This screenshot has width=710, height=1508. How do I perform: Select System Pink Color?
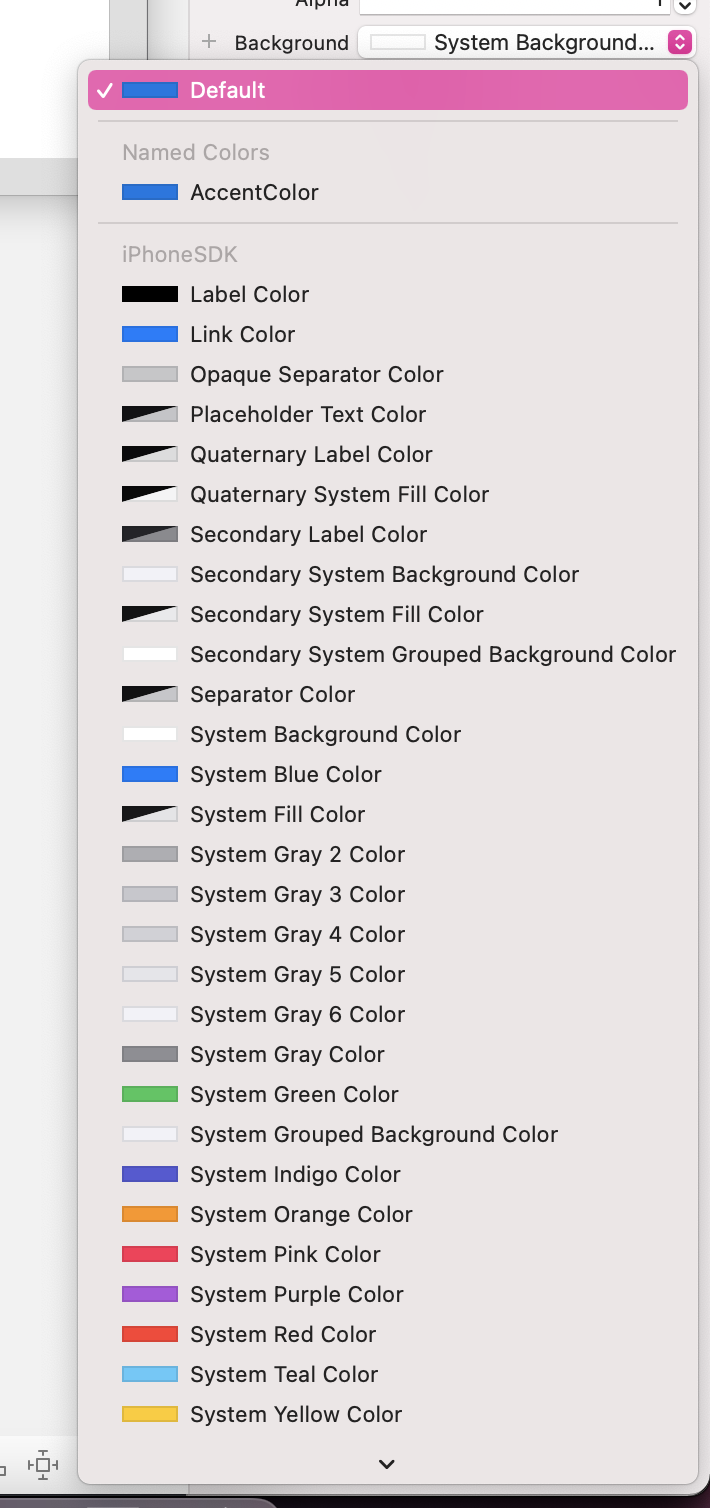pyautogui.click(x=388, y=1254)
